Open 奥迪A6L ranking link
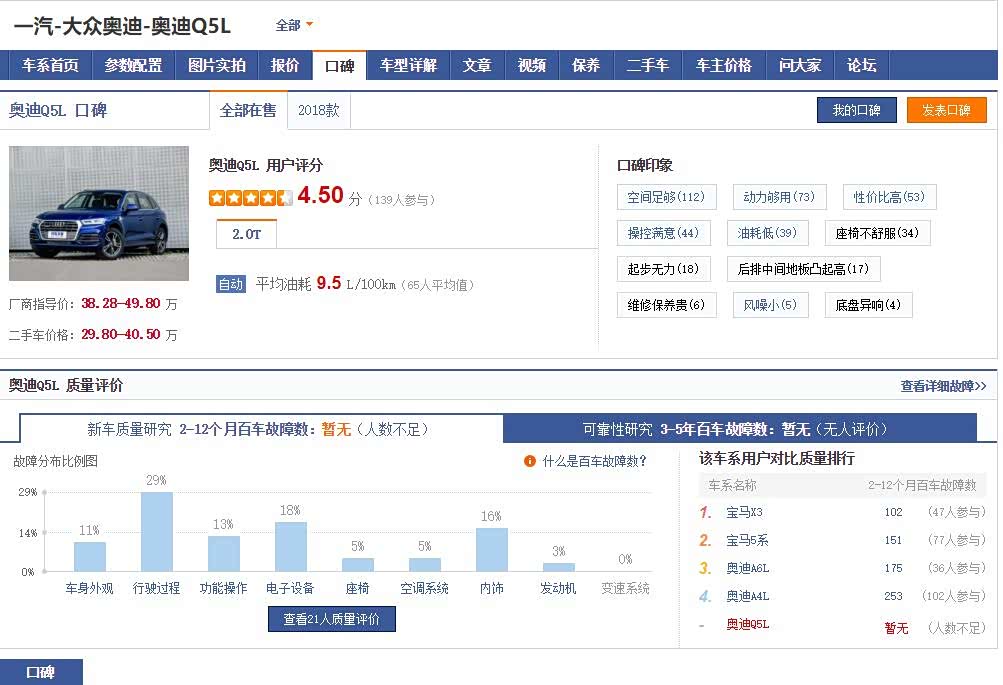 747,568
